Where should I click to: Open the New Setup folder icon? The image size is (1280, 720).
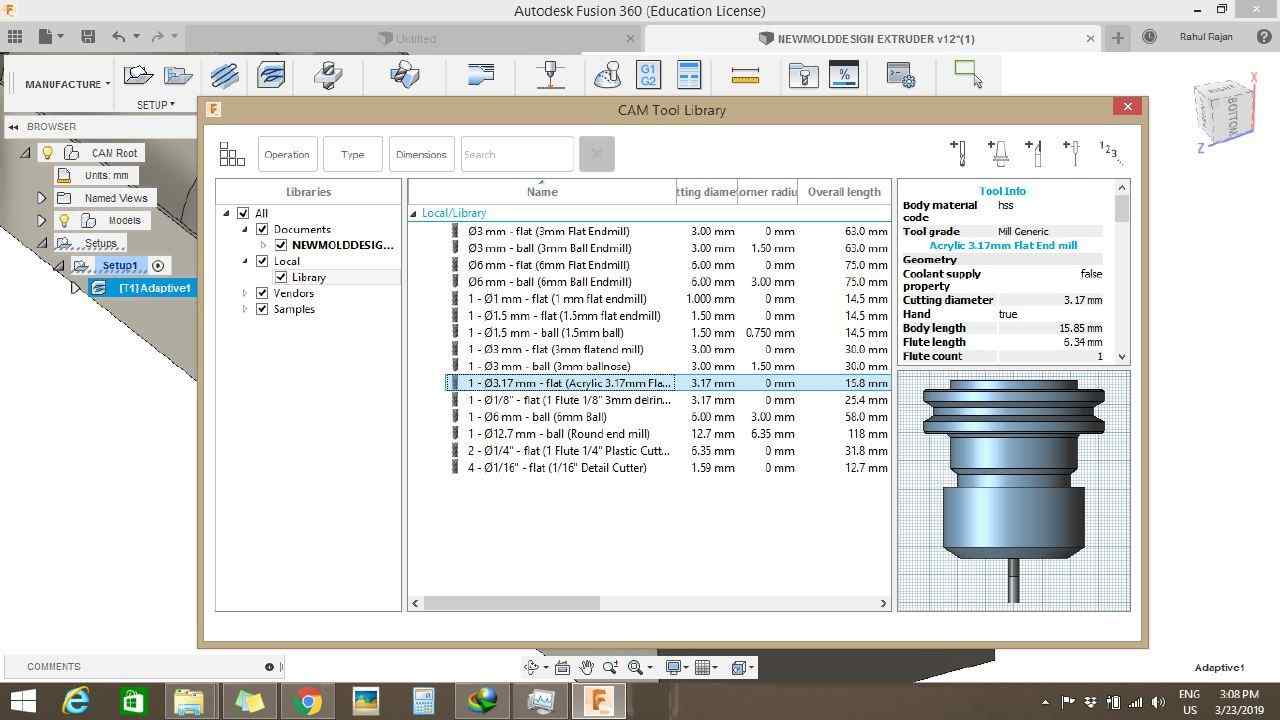click(x=138, y=75)
